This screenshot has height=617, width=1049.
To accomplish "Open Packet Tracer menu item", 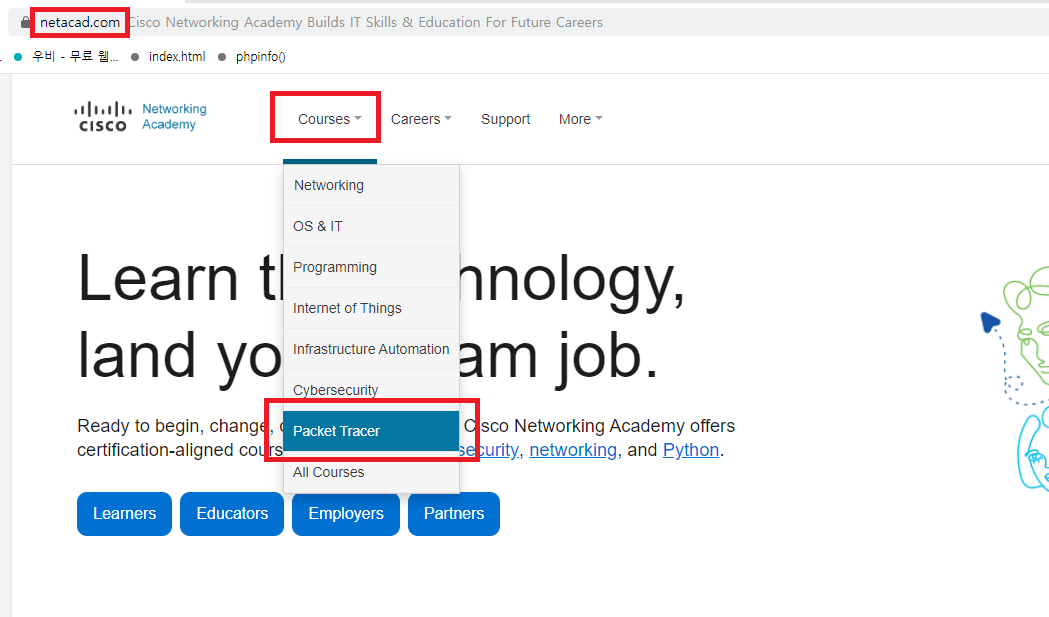I will click(x=371, y=431).
